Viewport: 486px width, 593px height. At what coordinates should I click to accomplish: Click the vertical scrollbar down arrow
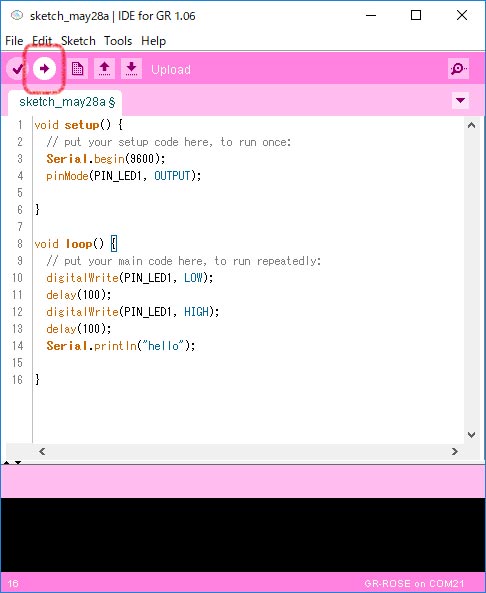click(471, 435)
